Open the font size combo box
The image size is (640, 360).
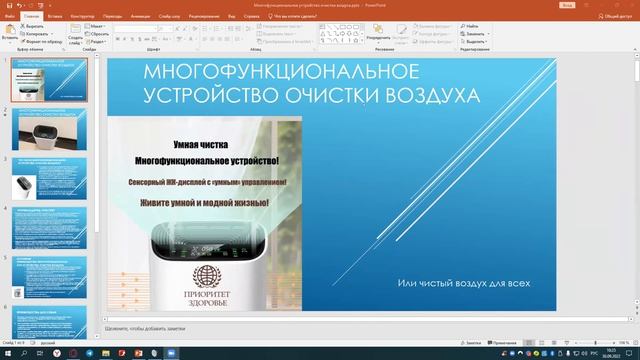(165, 29)
